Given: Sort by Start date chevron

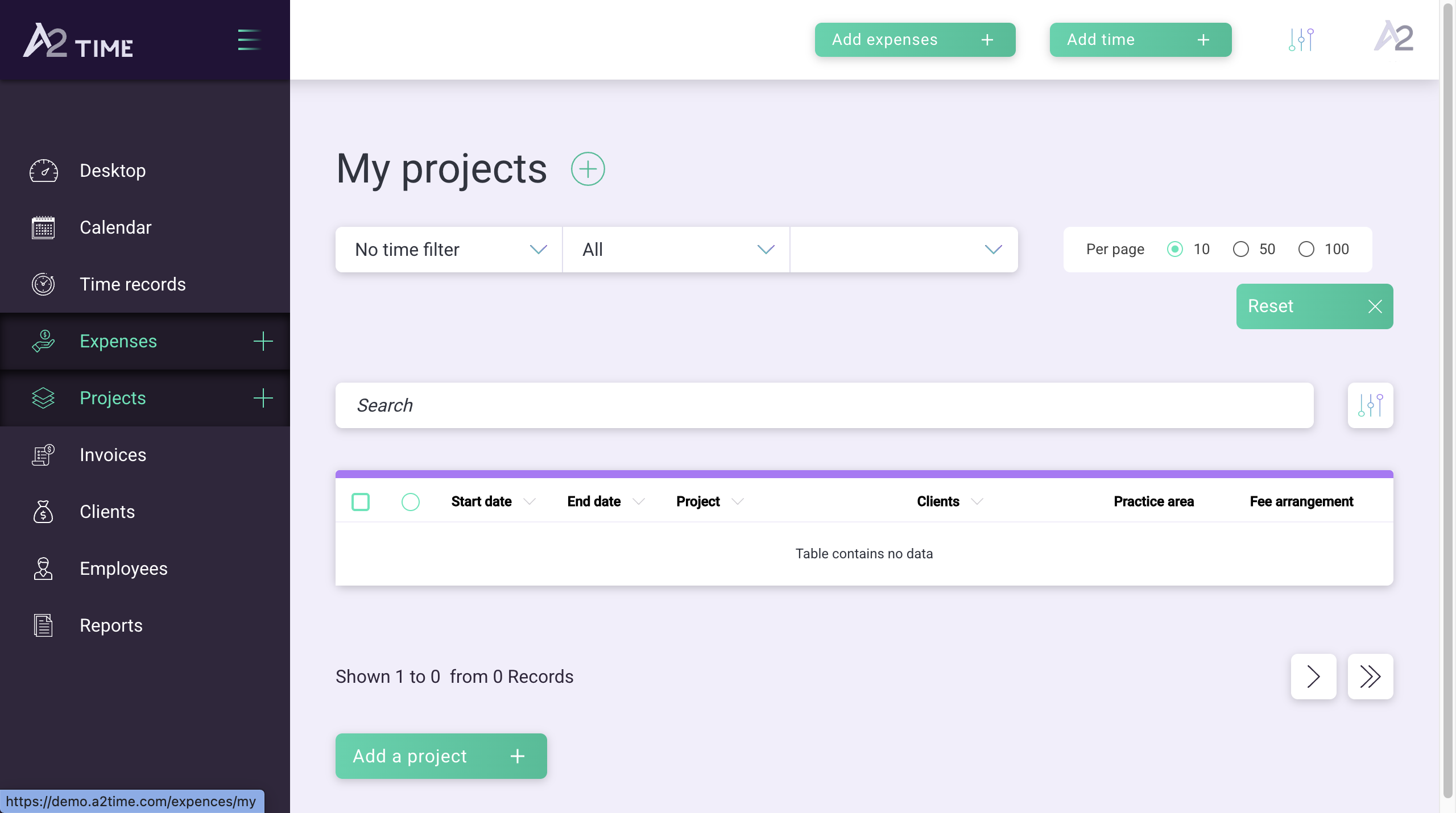Looking at the screenshot, I should pos(530,501).
